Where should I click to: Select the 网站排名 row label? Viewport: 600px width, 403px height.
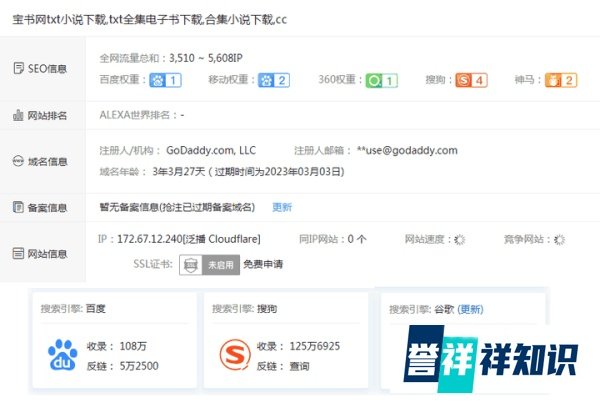(x=47, y=115)
